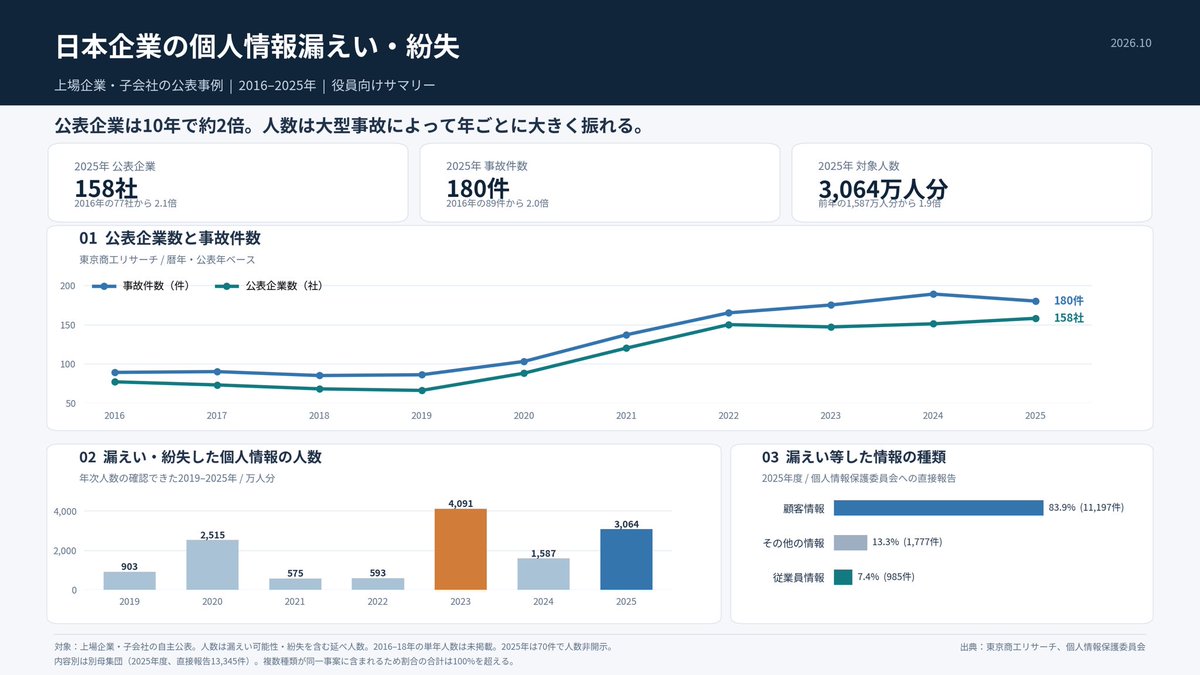Viewport: 1200px width, 675px height.
Task: Click the 2024 bar labeled 1,587
Action: 543,574
